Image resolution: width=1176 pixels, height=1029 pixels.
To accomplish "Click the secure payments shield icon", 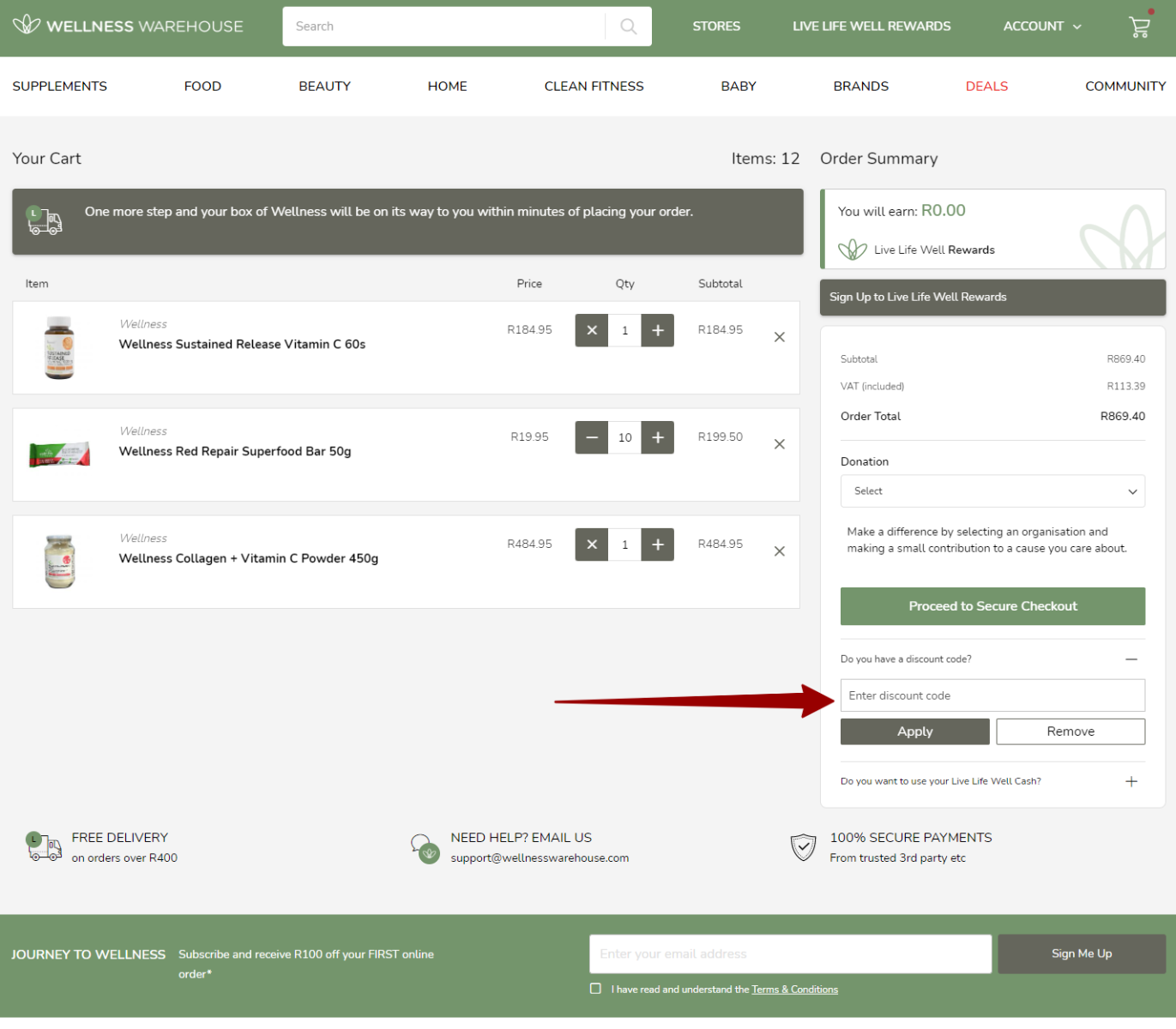I will [x=803, y=847].
